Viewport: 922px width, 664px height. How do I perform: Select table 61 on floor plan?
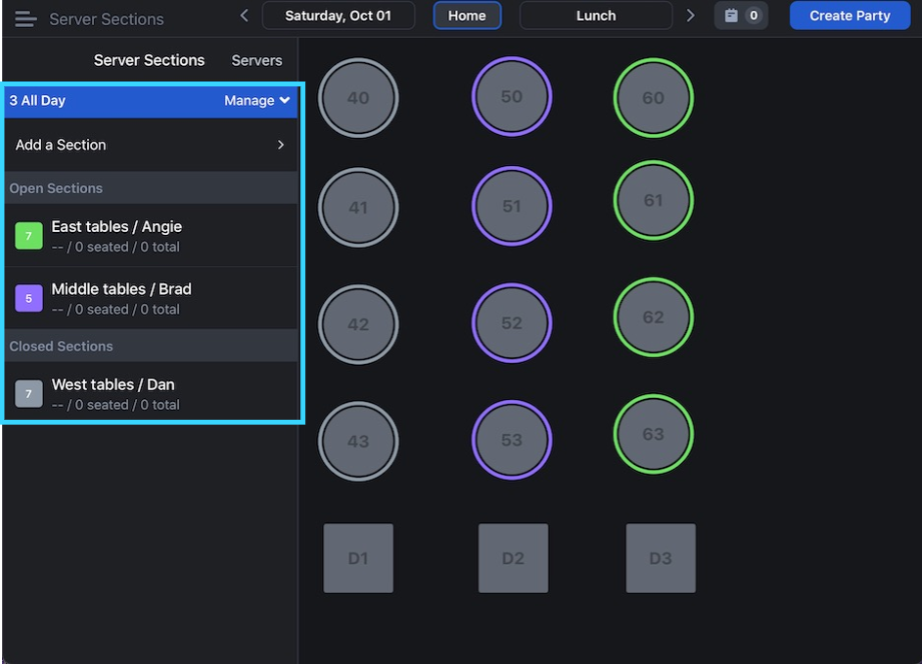653,200
